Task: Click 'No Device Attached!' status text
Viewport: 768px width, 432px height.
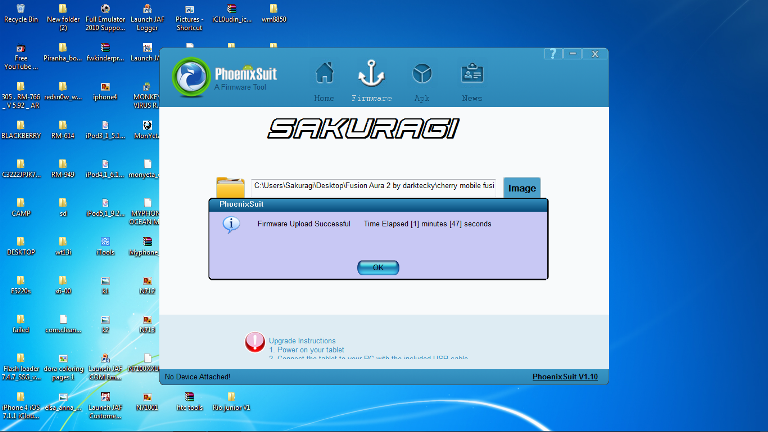Action: tap(197, 377)
